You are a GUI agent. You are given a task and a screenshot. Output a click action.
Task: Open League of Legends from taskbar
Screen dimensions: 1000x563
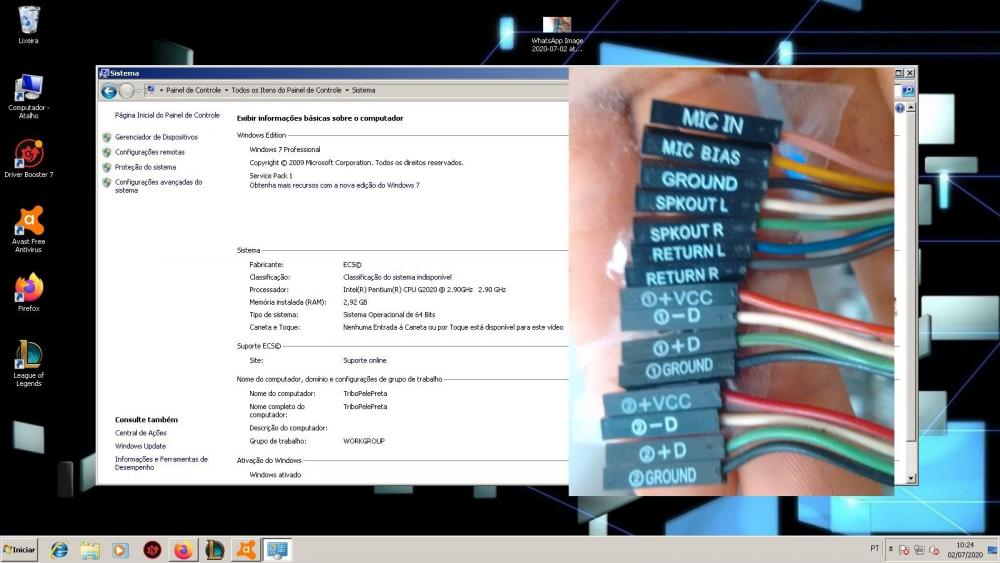215,550
